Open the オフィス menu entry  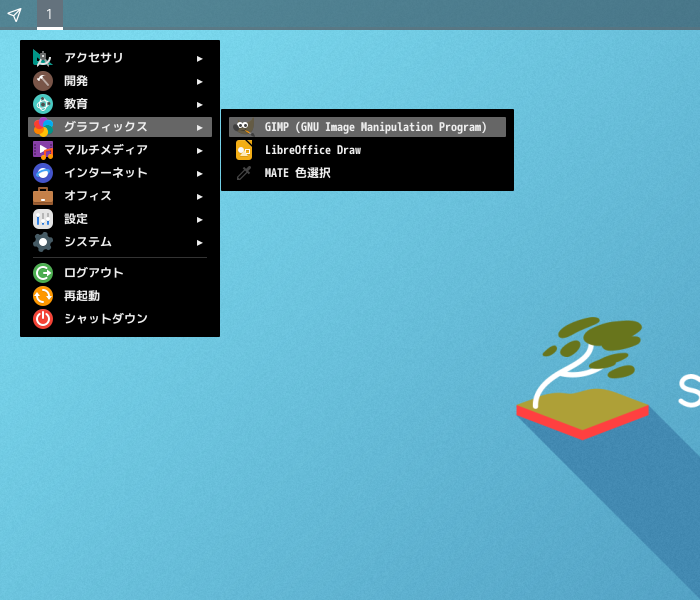(120, 196)
